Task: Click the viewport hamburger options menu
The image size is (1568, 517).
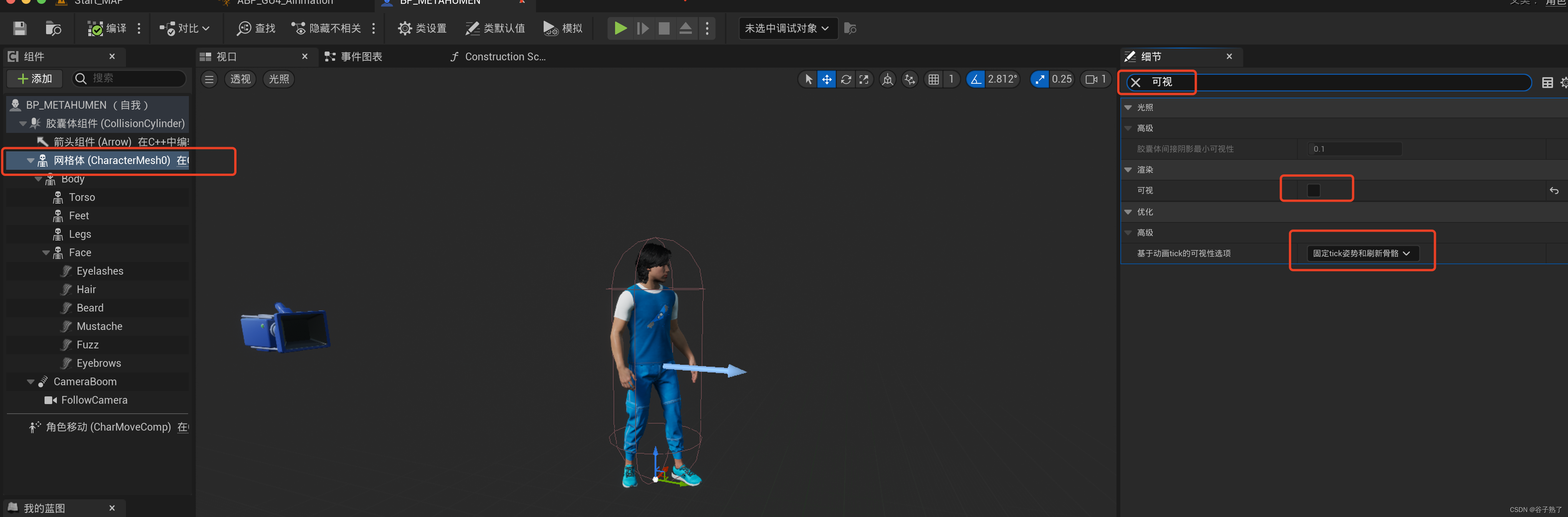Action: (209, 79)
